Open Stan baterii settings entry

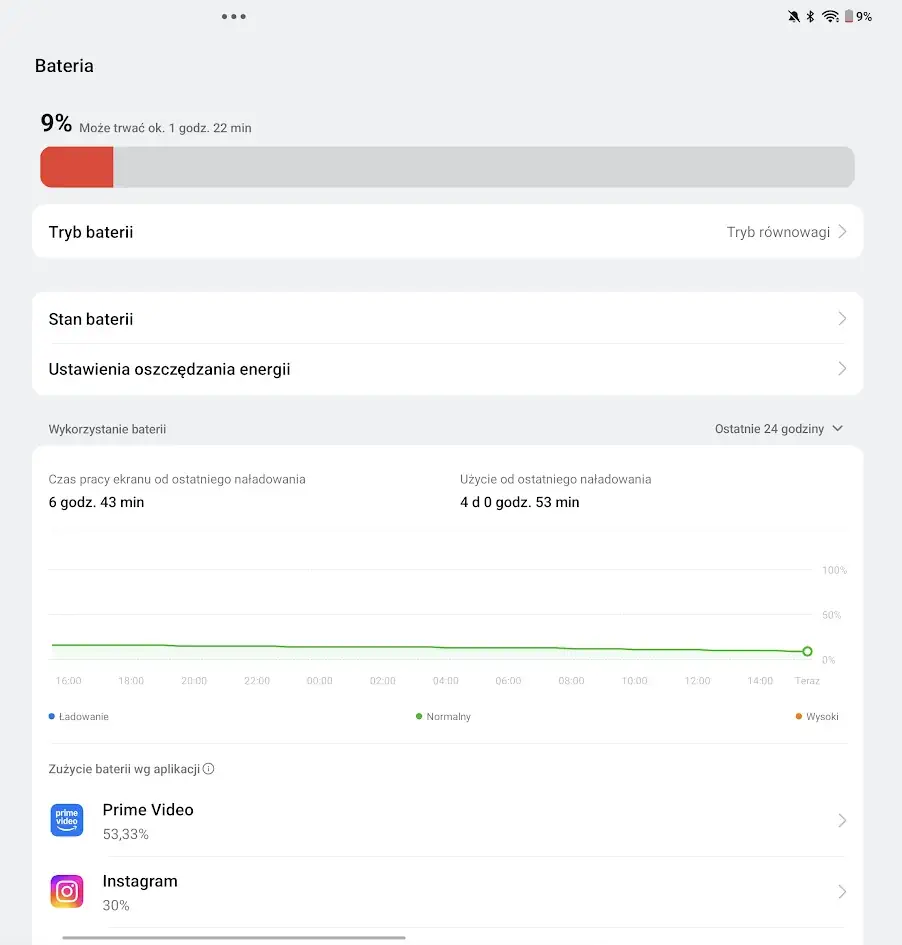tap(448, 319)
